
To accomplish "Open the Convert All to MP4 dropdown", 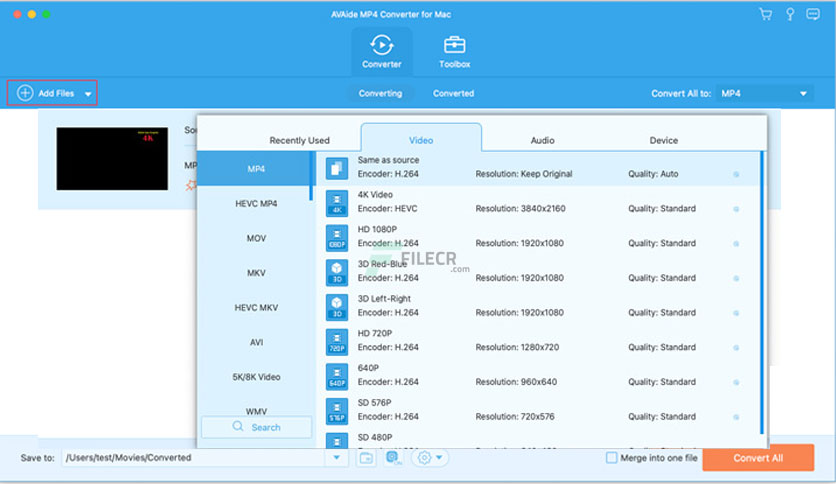I will pos(764,93).
